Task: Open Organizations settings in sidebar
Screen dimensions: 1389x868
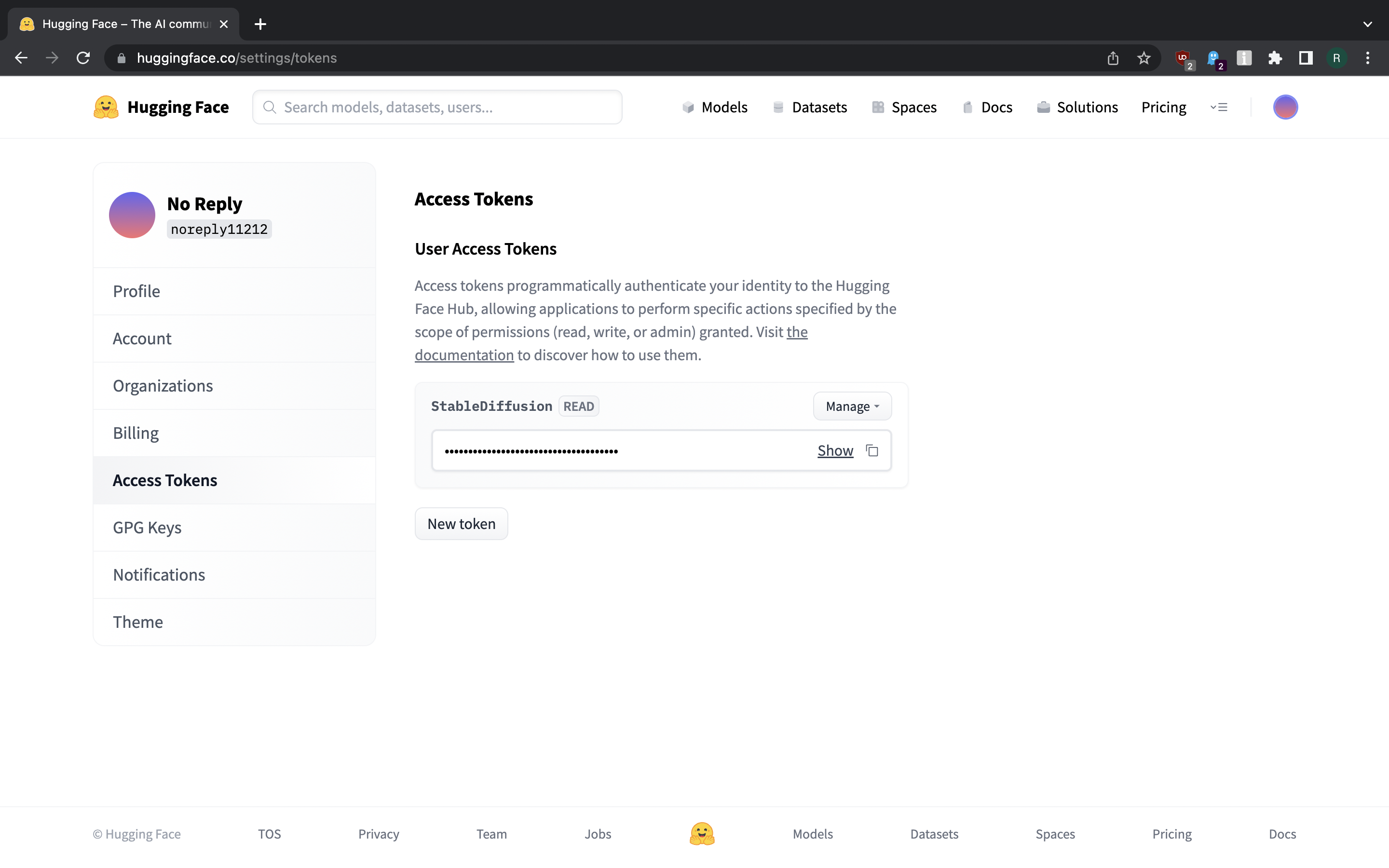Action: click(x=234, y=386)
